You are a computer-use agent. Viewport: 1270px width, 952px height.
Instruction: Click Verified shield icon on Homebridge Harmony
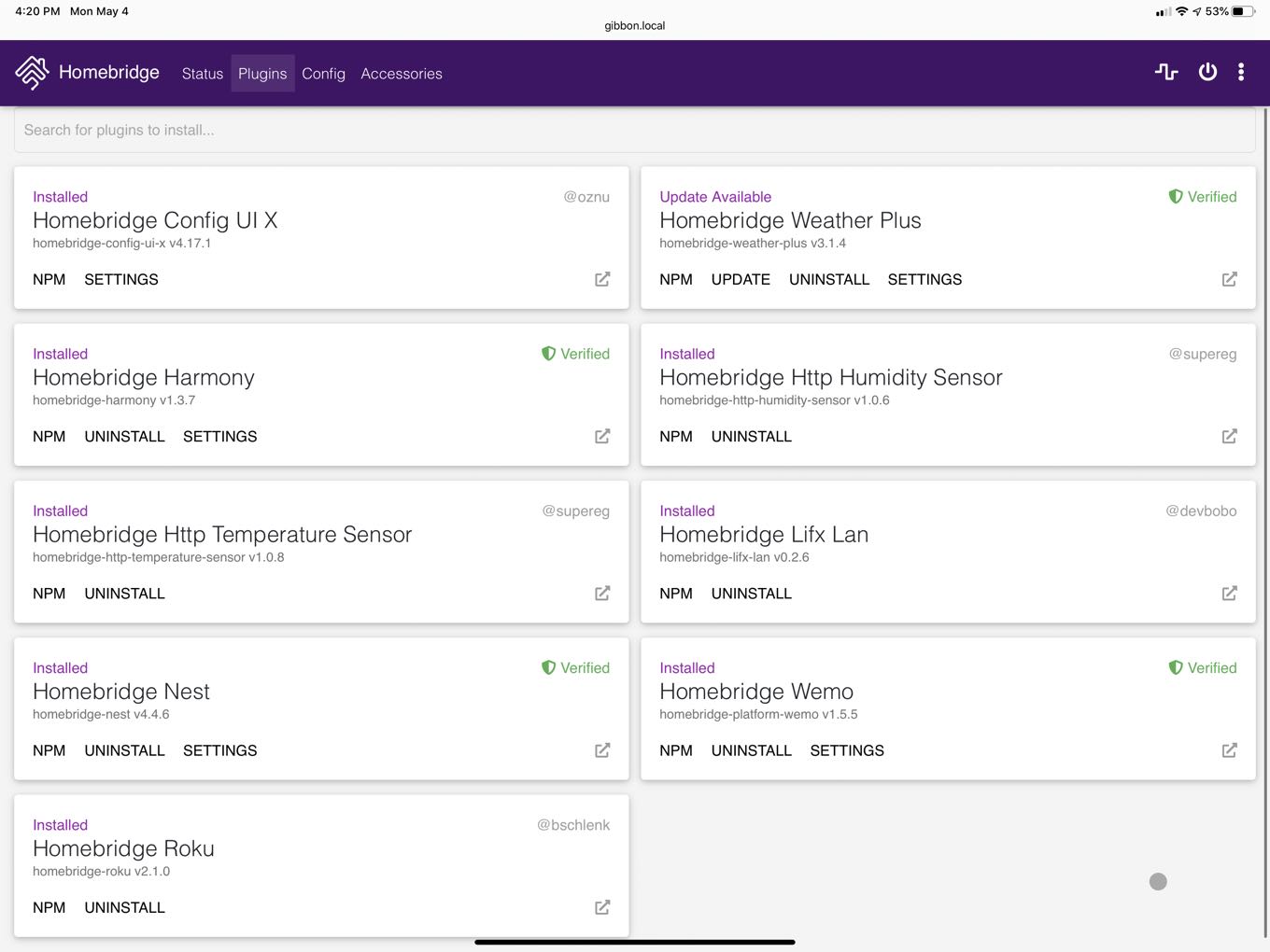549,354
